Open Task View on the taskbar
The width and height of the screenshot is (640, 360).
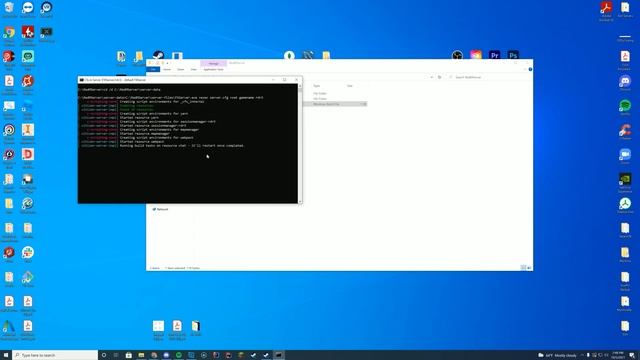(116, 355)
